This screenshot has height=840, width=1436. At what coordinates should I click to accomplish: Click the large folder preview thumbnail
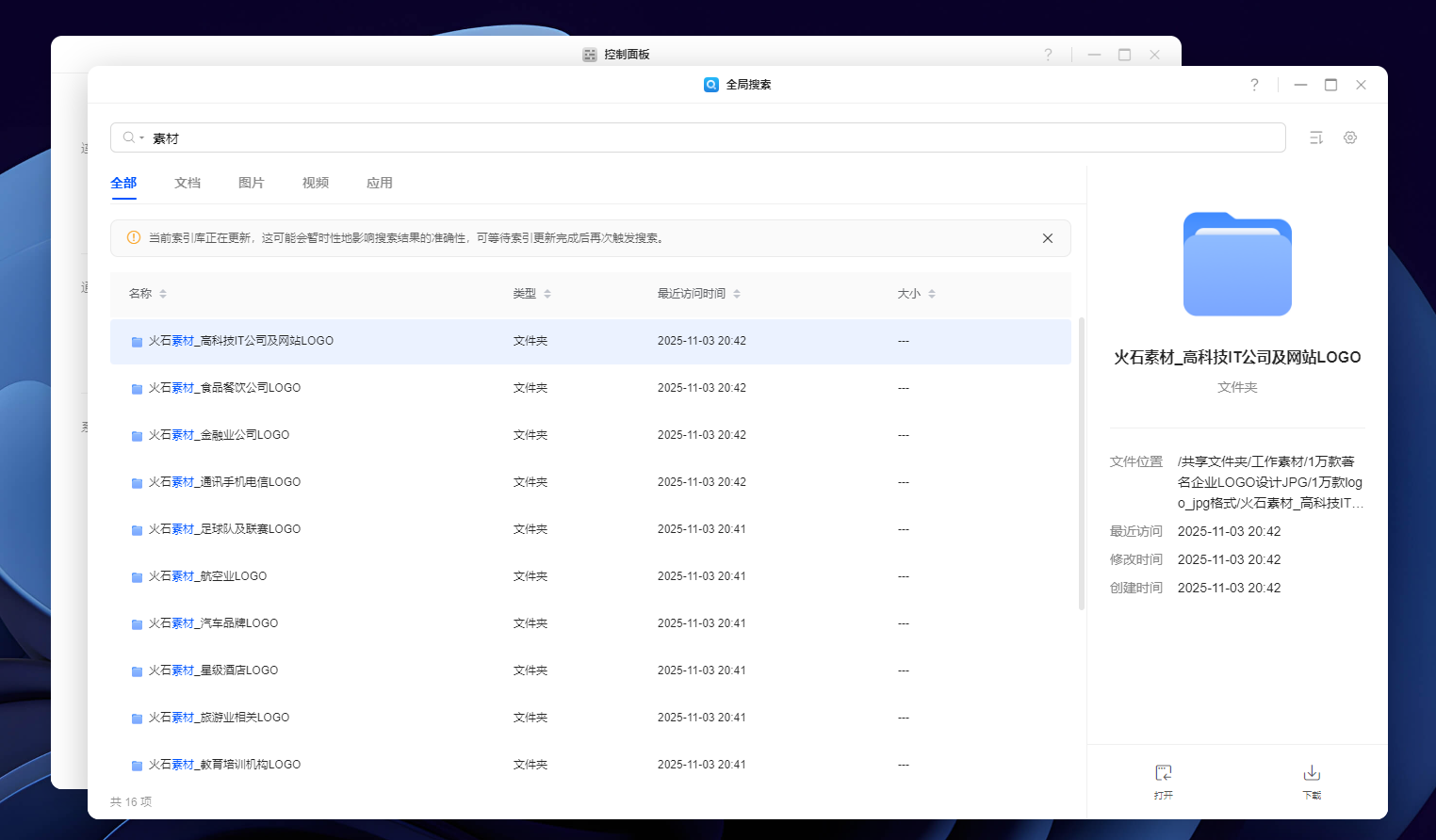pyautogui.click(x=1237, y=264)
